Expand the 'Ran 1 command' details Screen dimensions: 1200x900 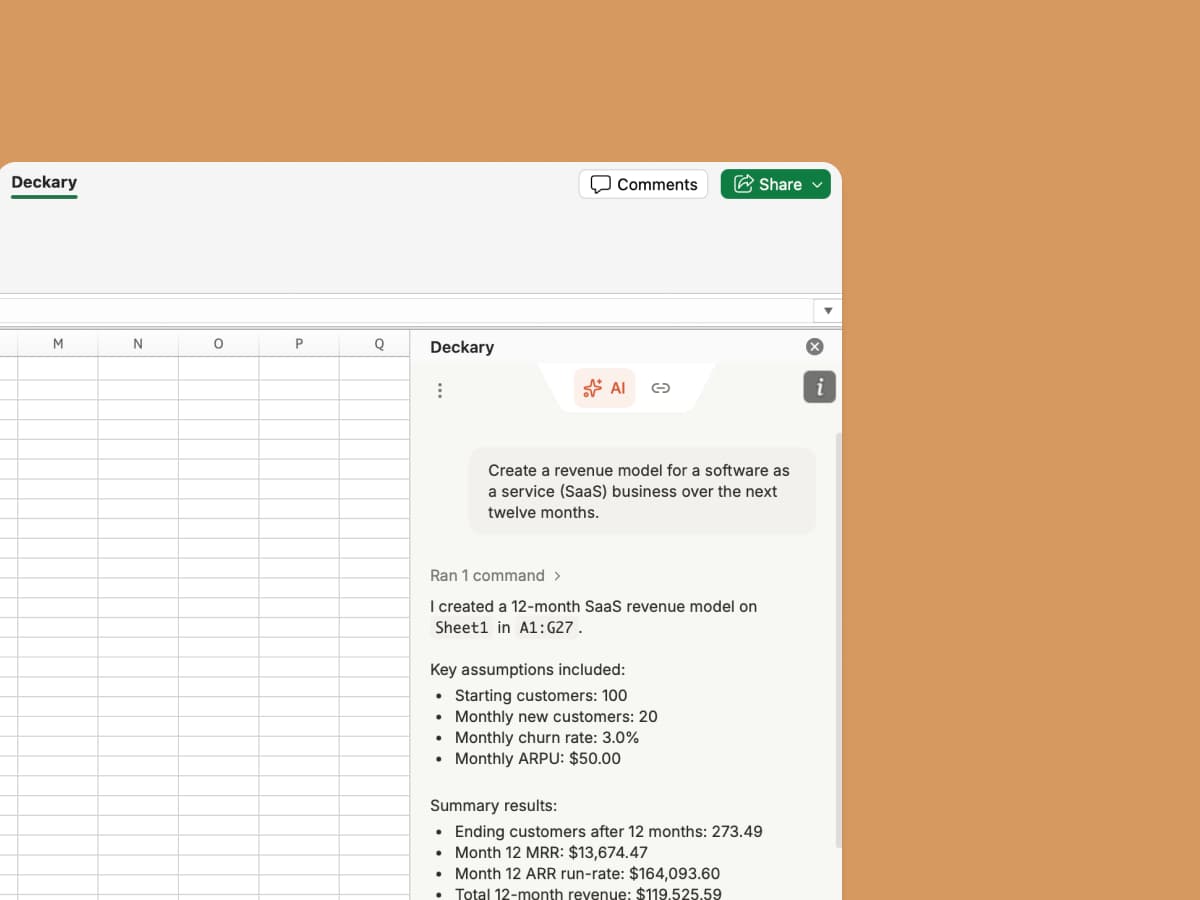(496, 575)
